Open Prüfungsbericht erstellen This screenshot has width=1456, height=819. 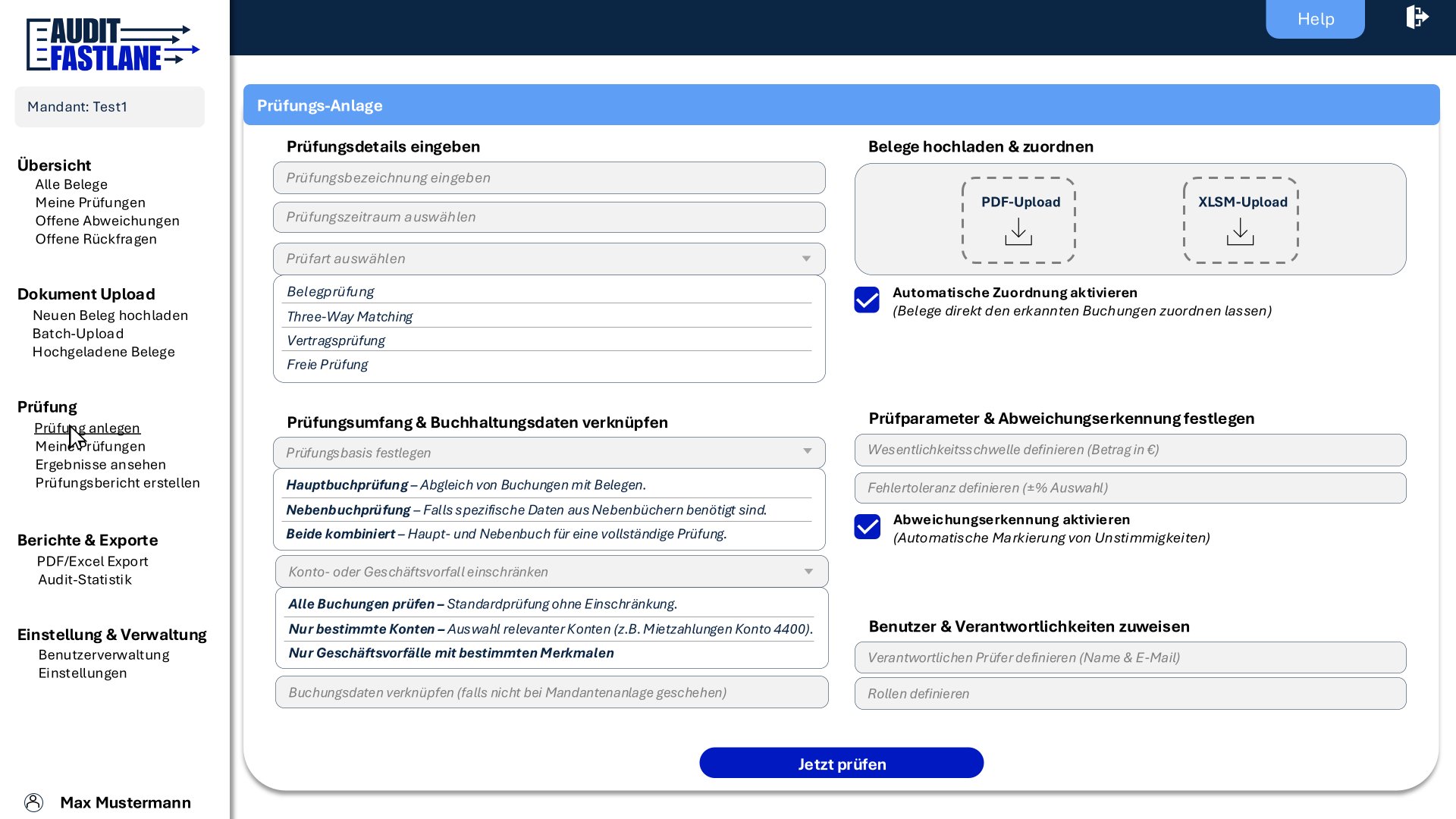click(118, 482)
